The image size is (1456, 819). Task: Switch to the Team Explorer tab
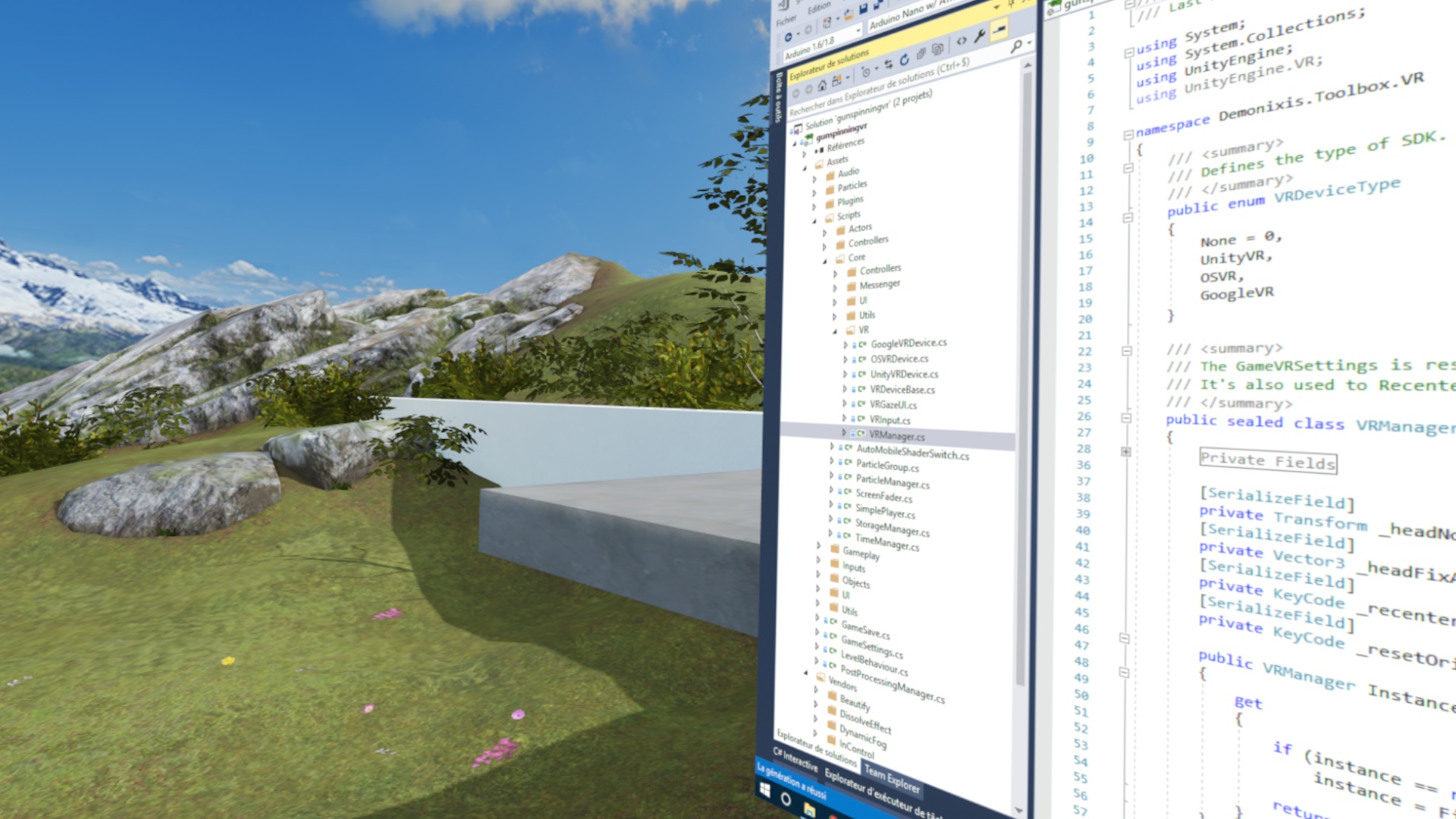click(x=892, y=780)
